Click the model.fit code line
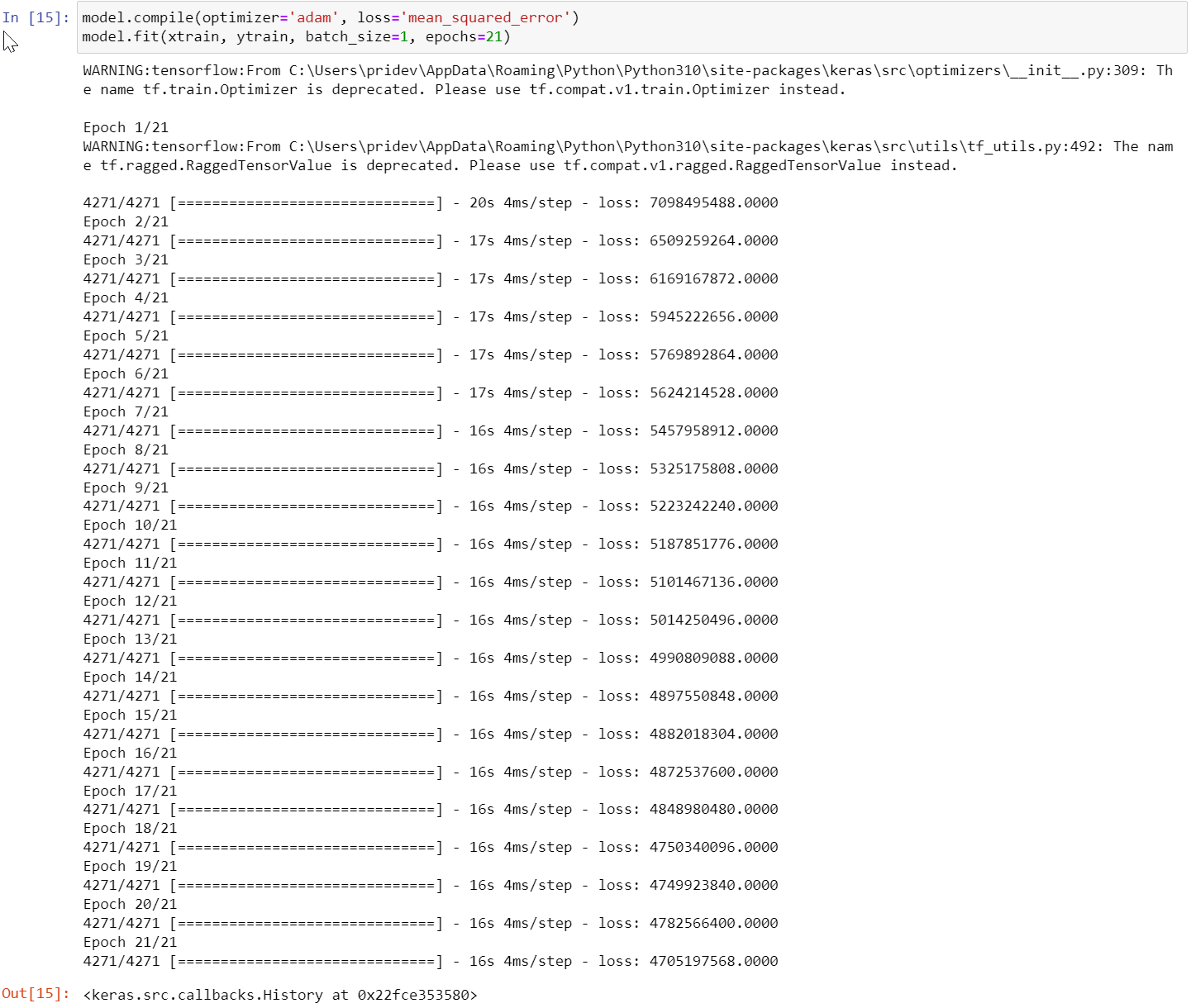 248,36
